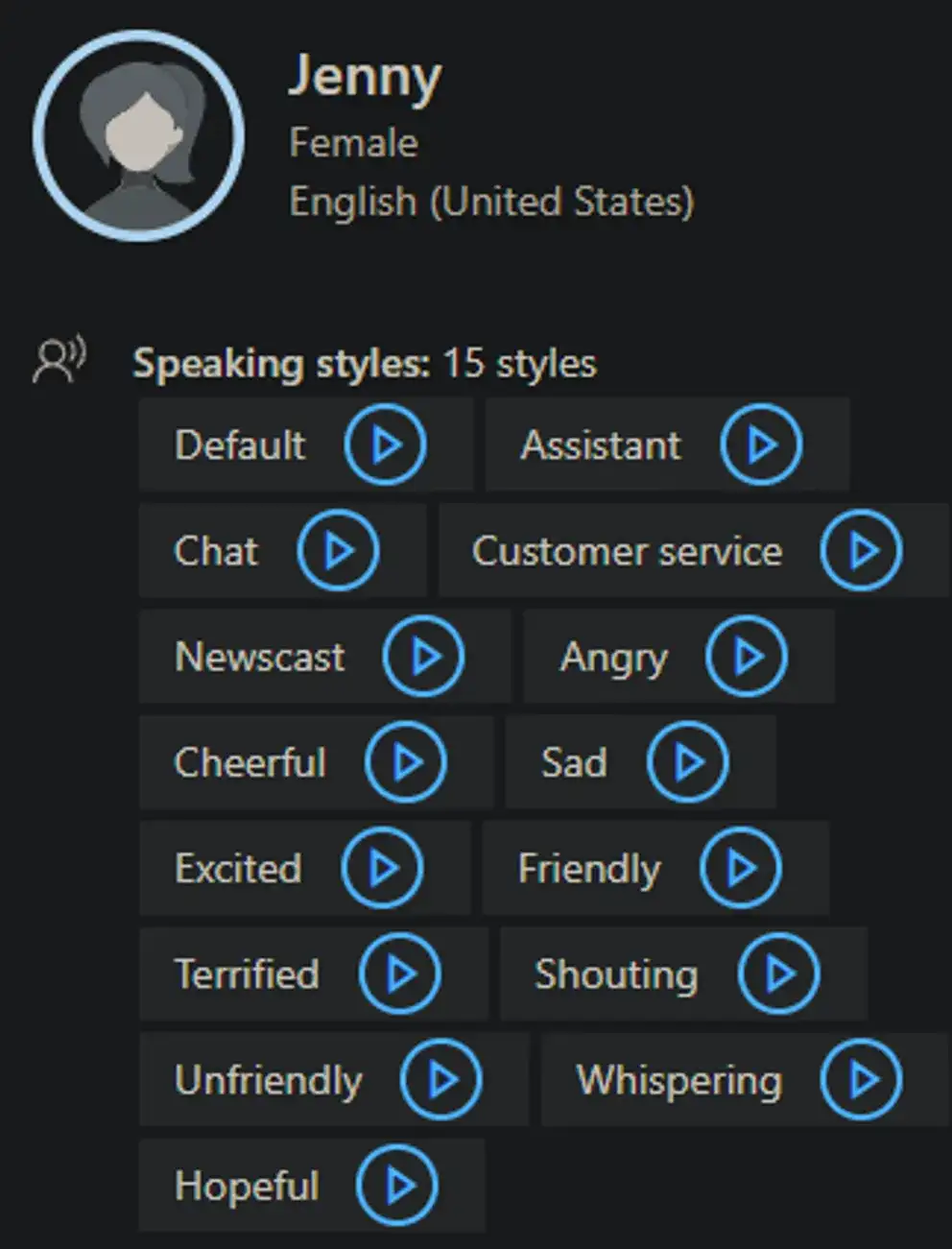The image size is (952, 1249).
Task: Play the Friendly style sample
Action: 739,868
